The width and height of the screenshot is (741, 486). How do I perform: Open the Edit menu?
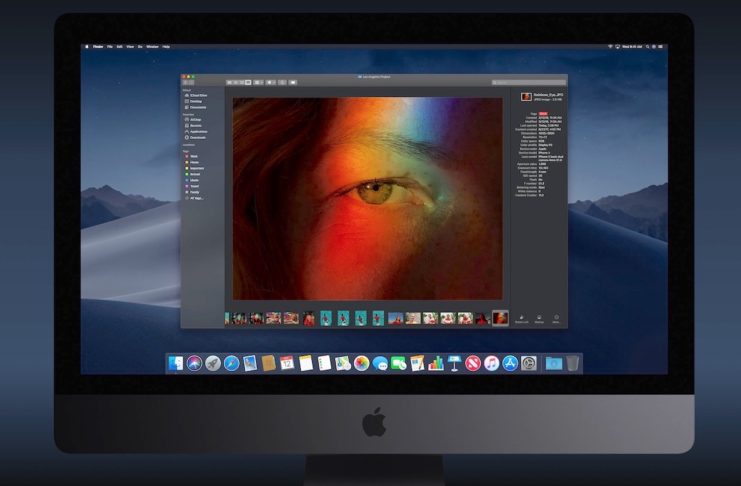point(120,47)
